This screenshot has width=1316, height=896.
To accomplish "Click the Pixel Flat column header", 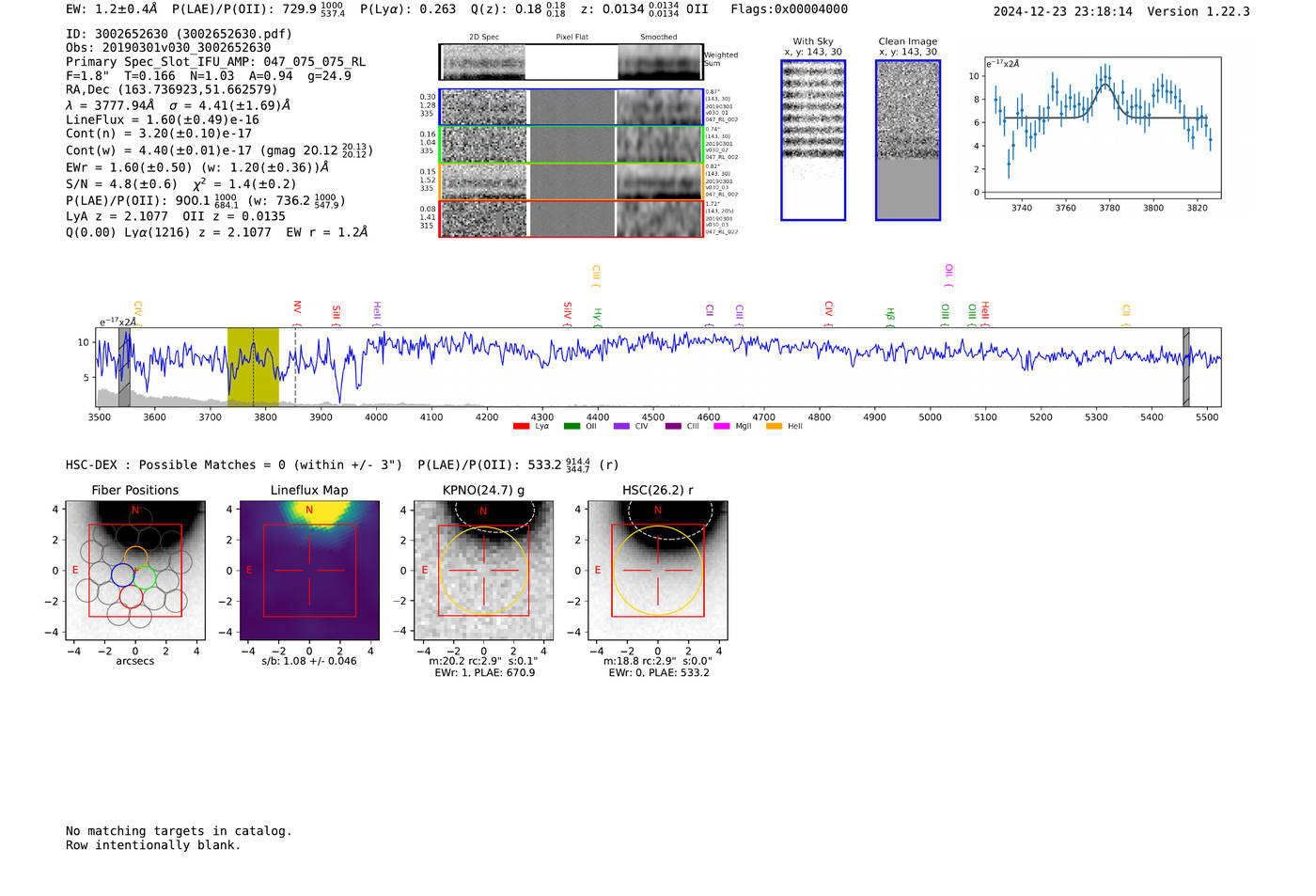I will 572,38.
